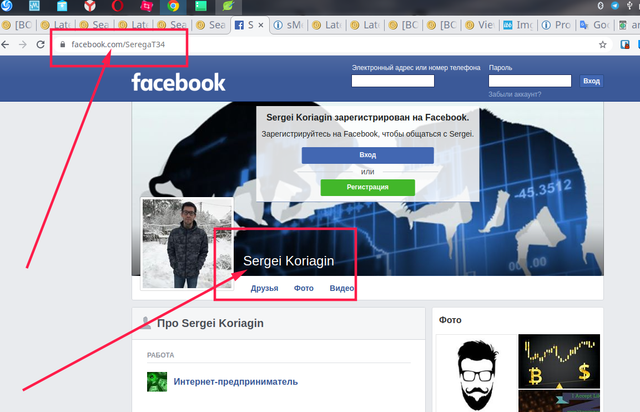Viewport: 640px width, 412px height.
Task: Open the extension icon beside the bookmark star
Action: (624, 45)
